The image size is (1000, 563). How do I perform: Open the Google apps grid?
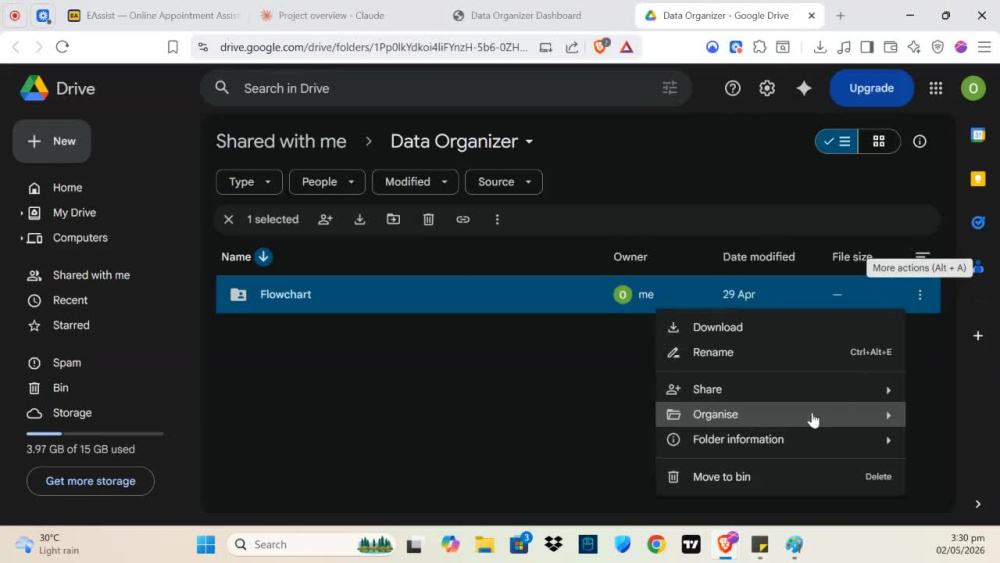936,88
